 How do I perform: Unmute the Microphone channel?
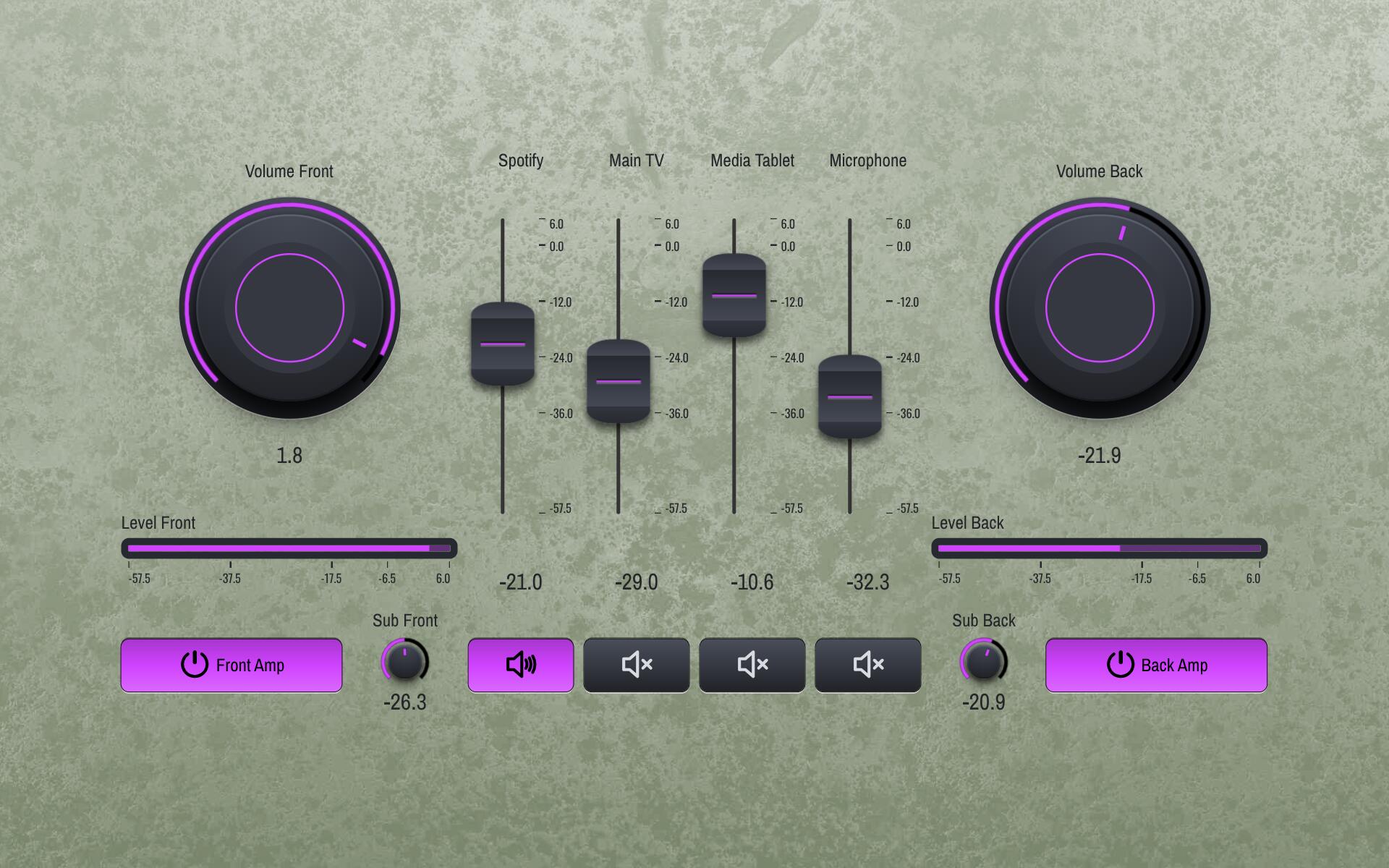pos(867,665)
